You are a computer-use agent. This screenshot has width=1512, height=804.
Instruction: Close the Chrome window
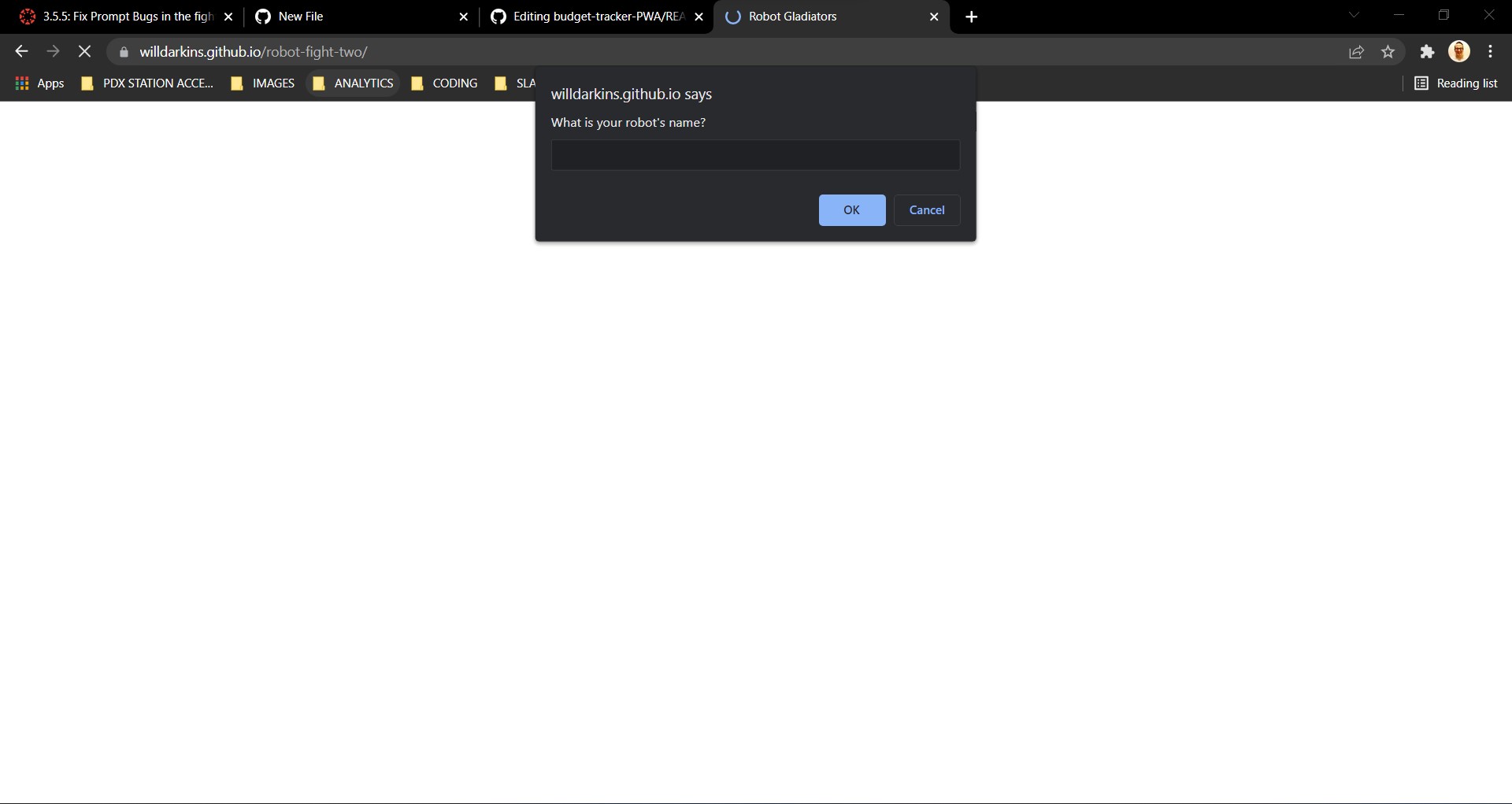tap(1489, 15)
